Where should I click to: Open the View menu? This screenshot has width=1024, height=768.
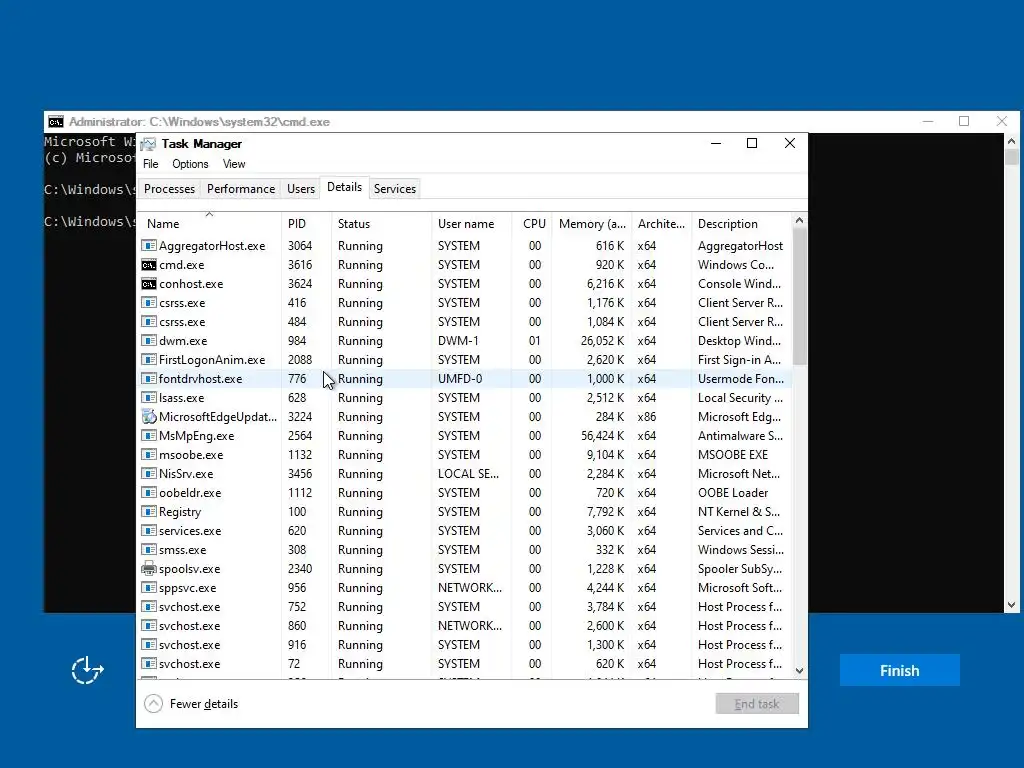click(x=234, y=164)
